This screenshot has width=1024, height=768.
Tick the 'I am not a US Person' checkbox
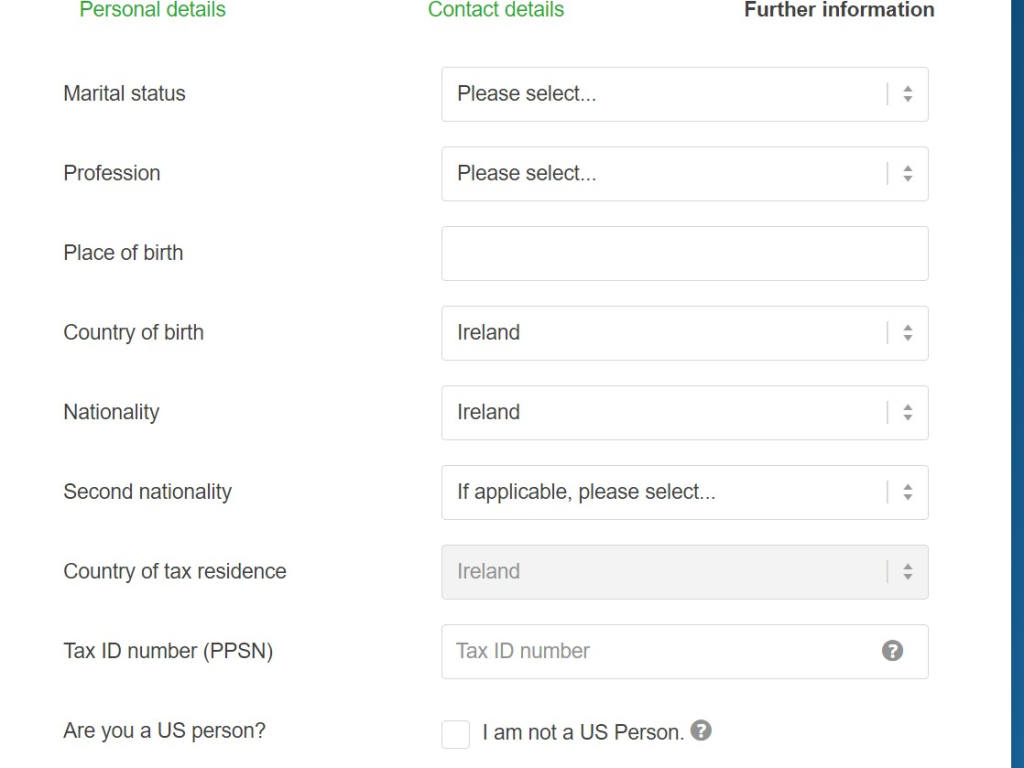click(455, 733)
